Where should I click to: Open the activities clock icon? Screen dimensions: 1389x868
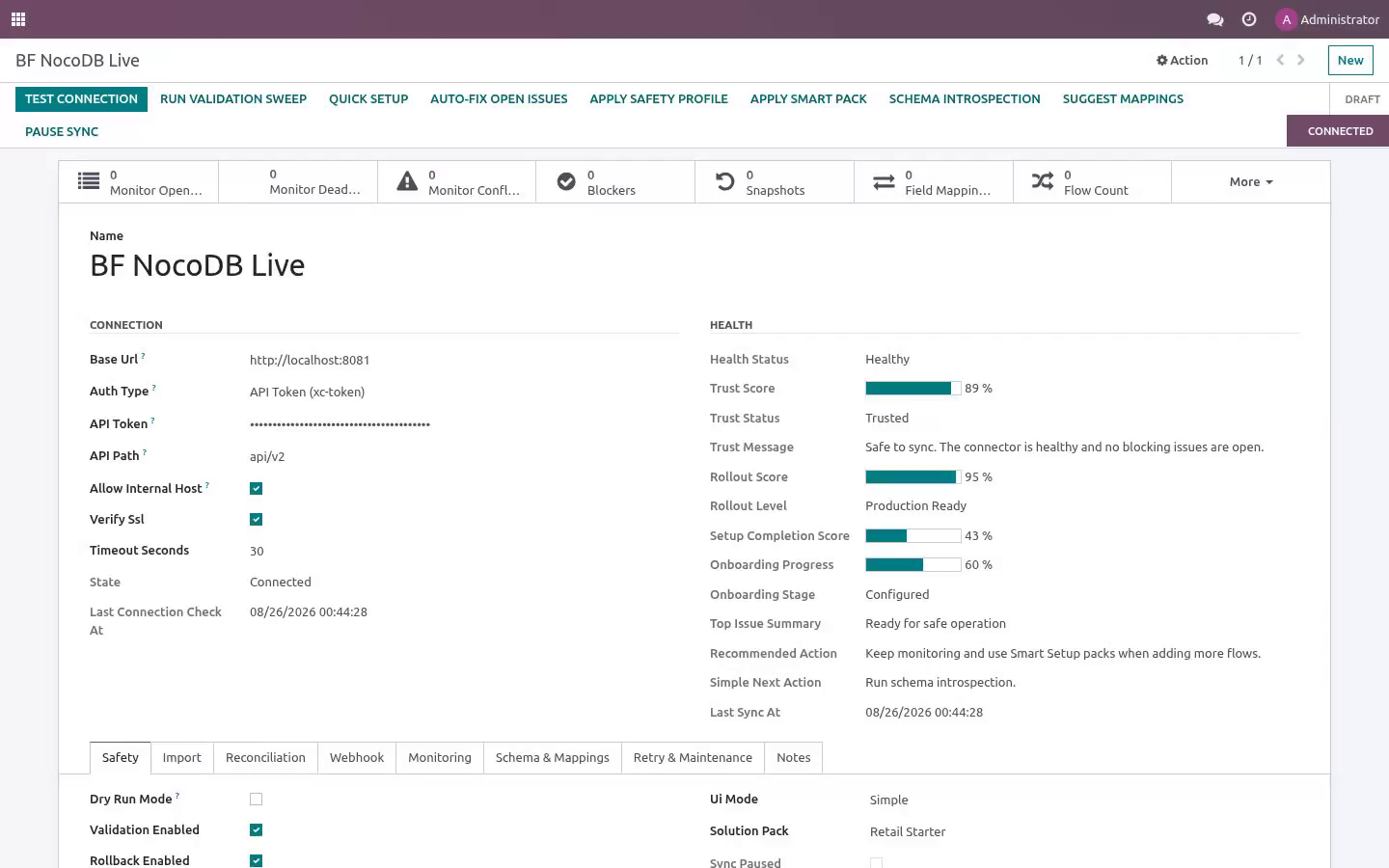point(1249,19)
